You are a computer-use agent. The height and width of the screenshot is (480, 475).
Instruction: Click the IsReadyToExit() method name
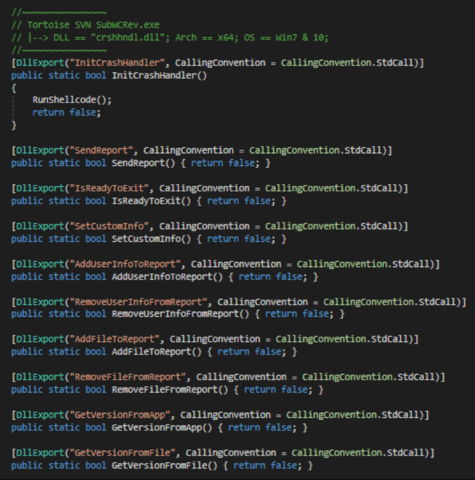(x=151, y=201)
